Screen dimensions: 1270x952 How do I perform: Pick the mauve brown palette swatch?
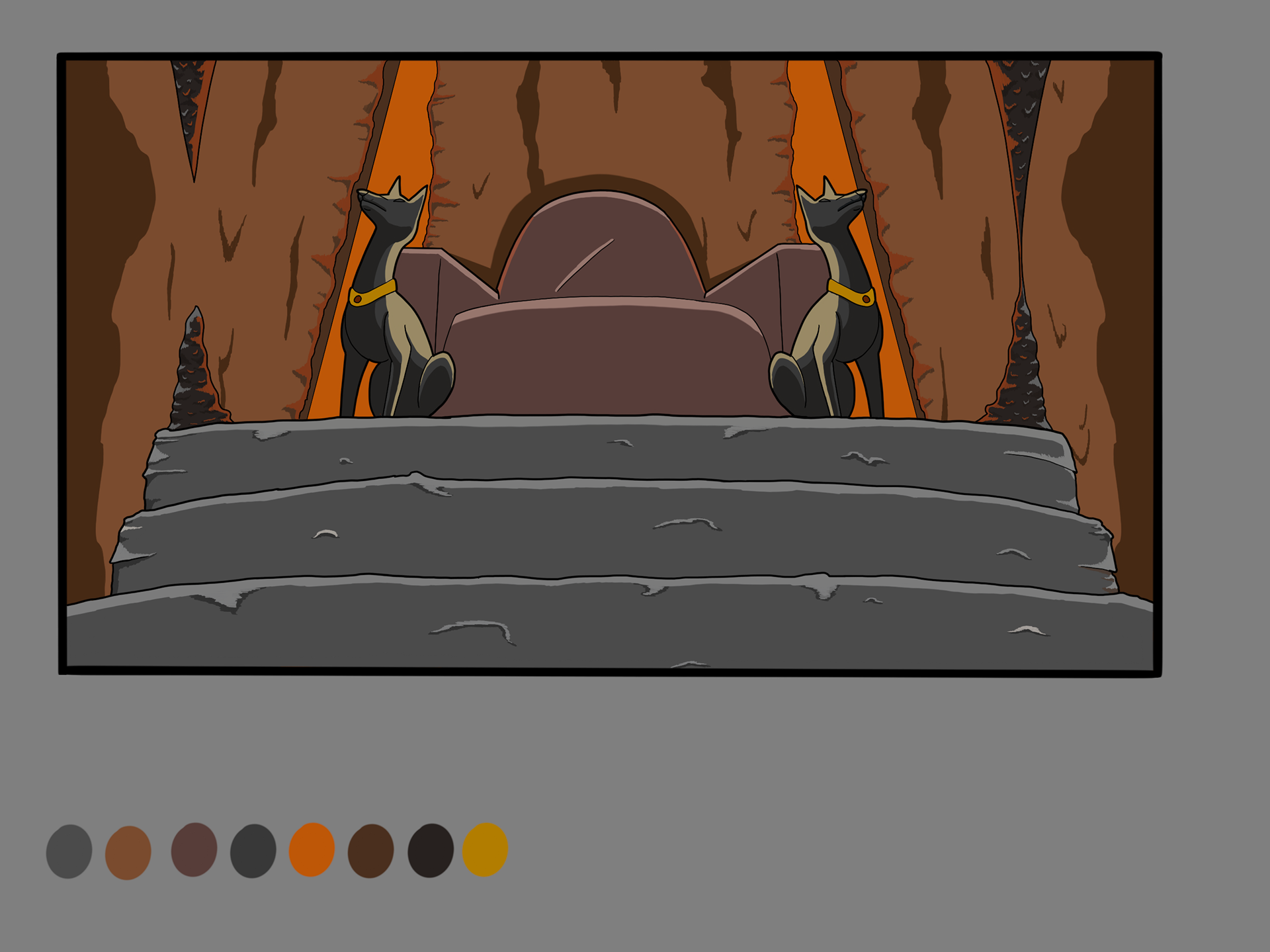(194, 849)
